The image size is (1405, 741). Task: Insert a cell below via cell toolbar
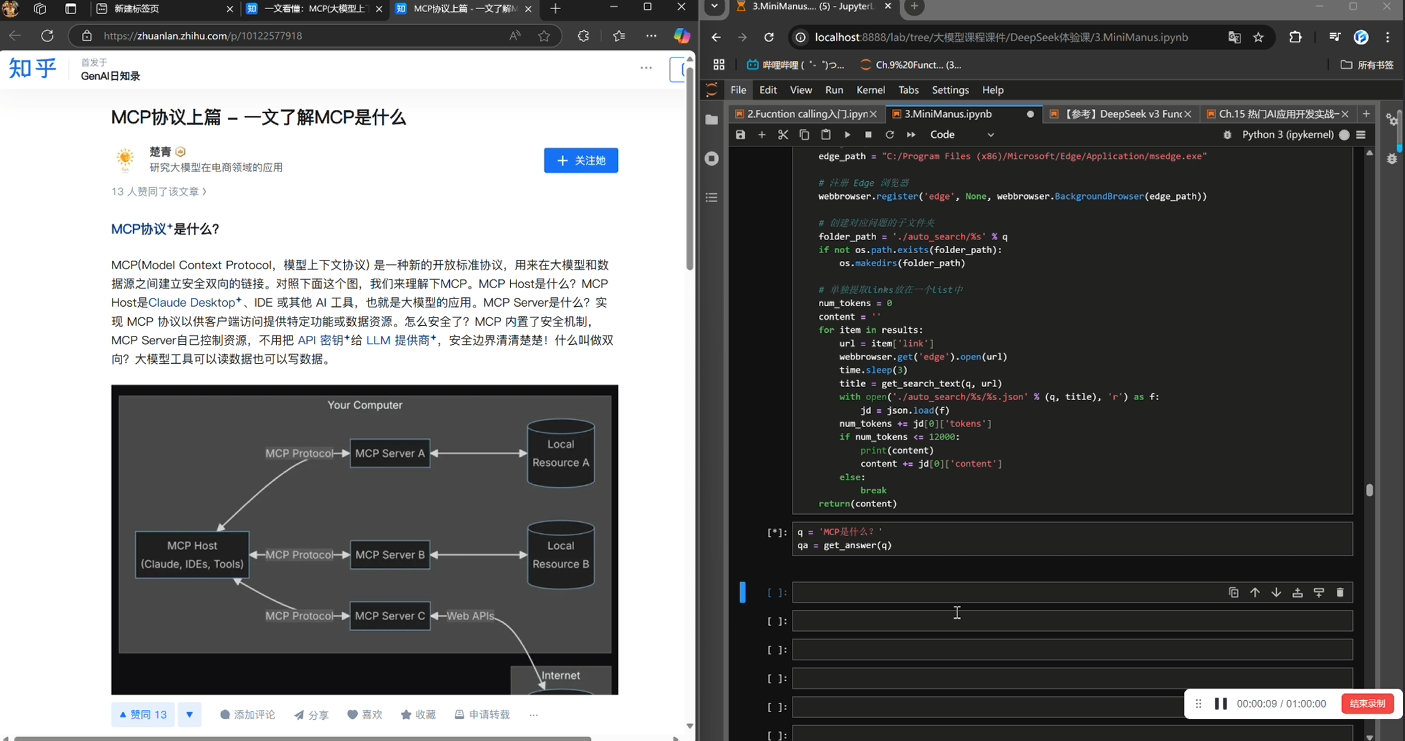point(1319,593)
